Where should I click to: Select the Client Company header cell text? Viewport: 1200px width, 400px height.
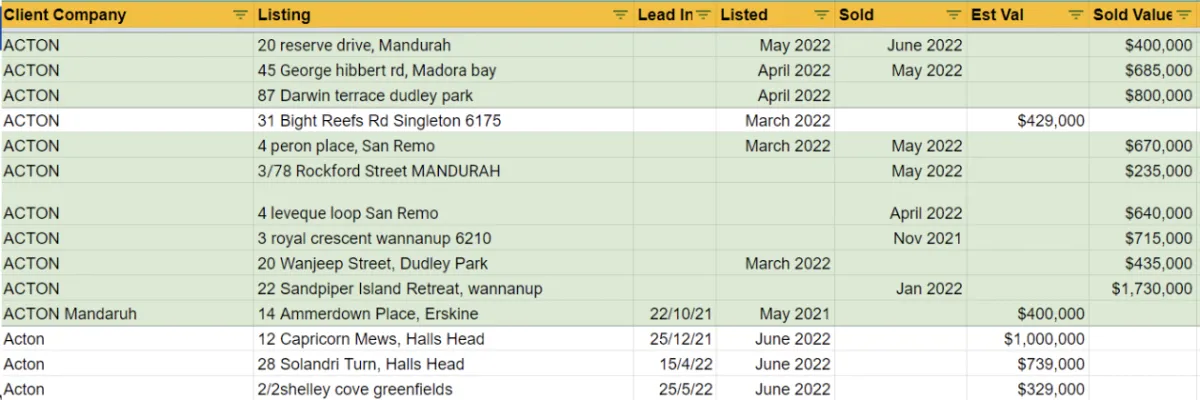(65, 15)
